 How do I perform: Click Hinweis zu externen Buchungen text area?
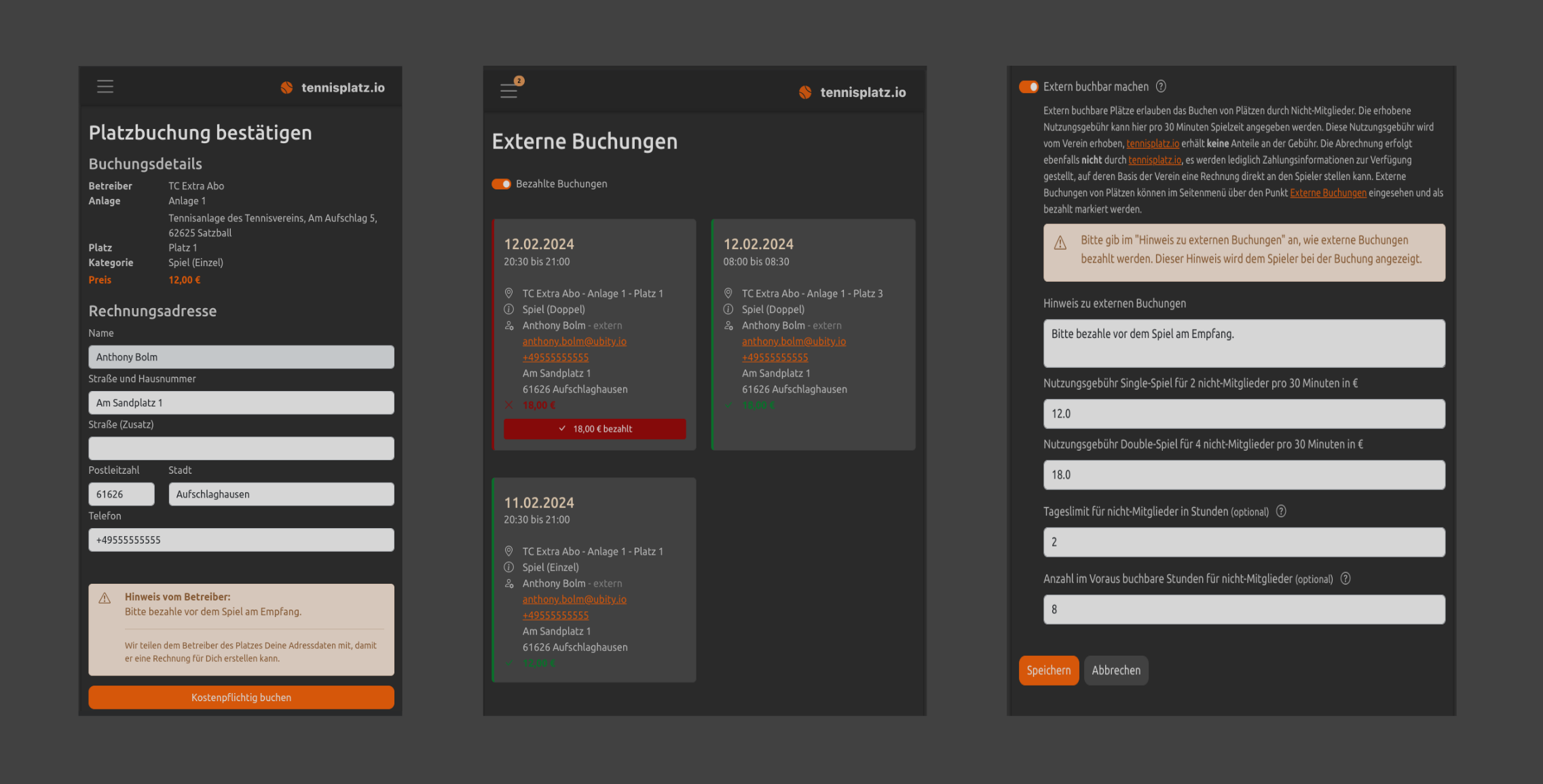point(1244,343)
